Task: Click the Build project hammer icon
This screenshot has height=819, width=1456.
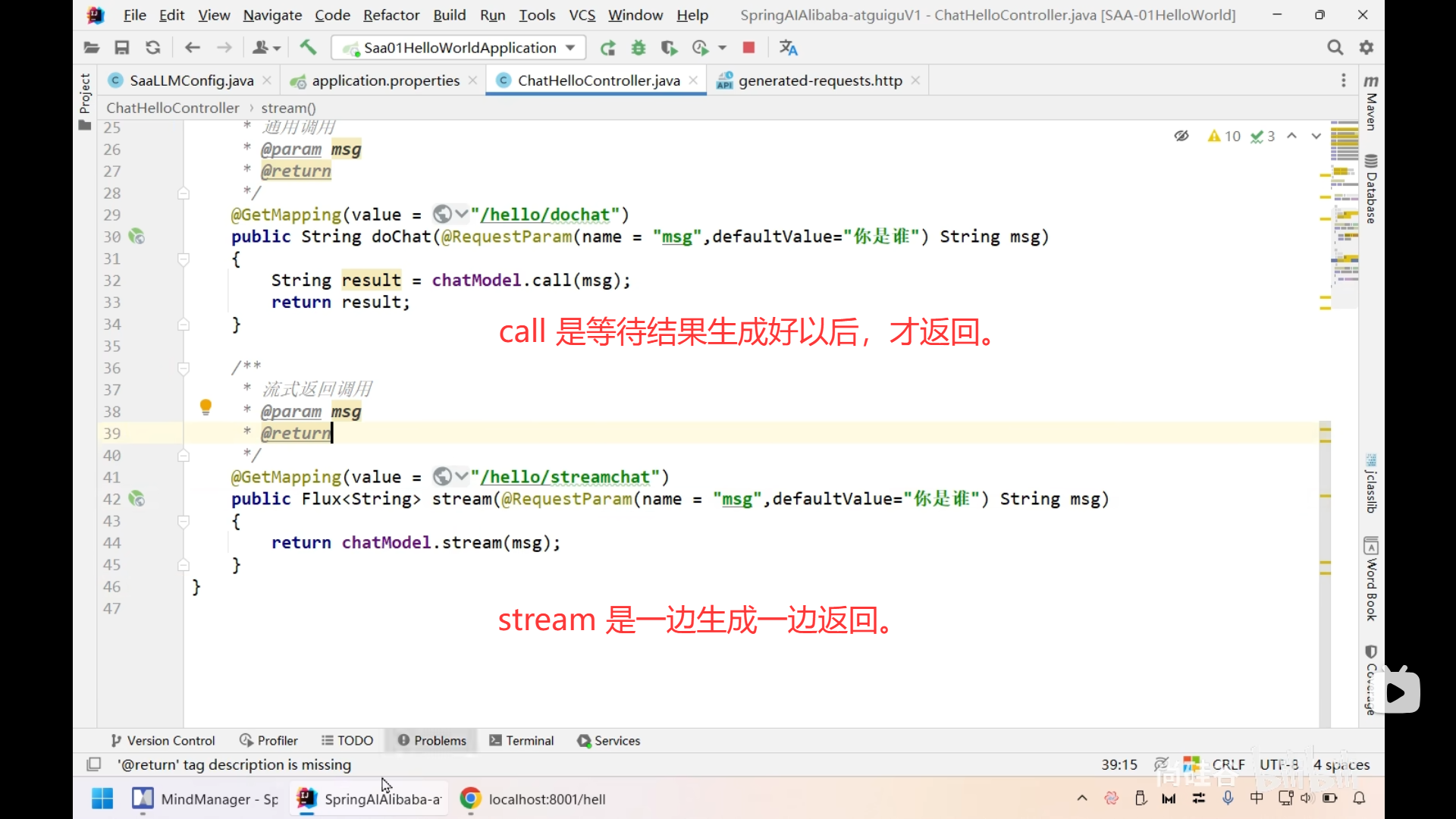Action: (x=308, y=48)
